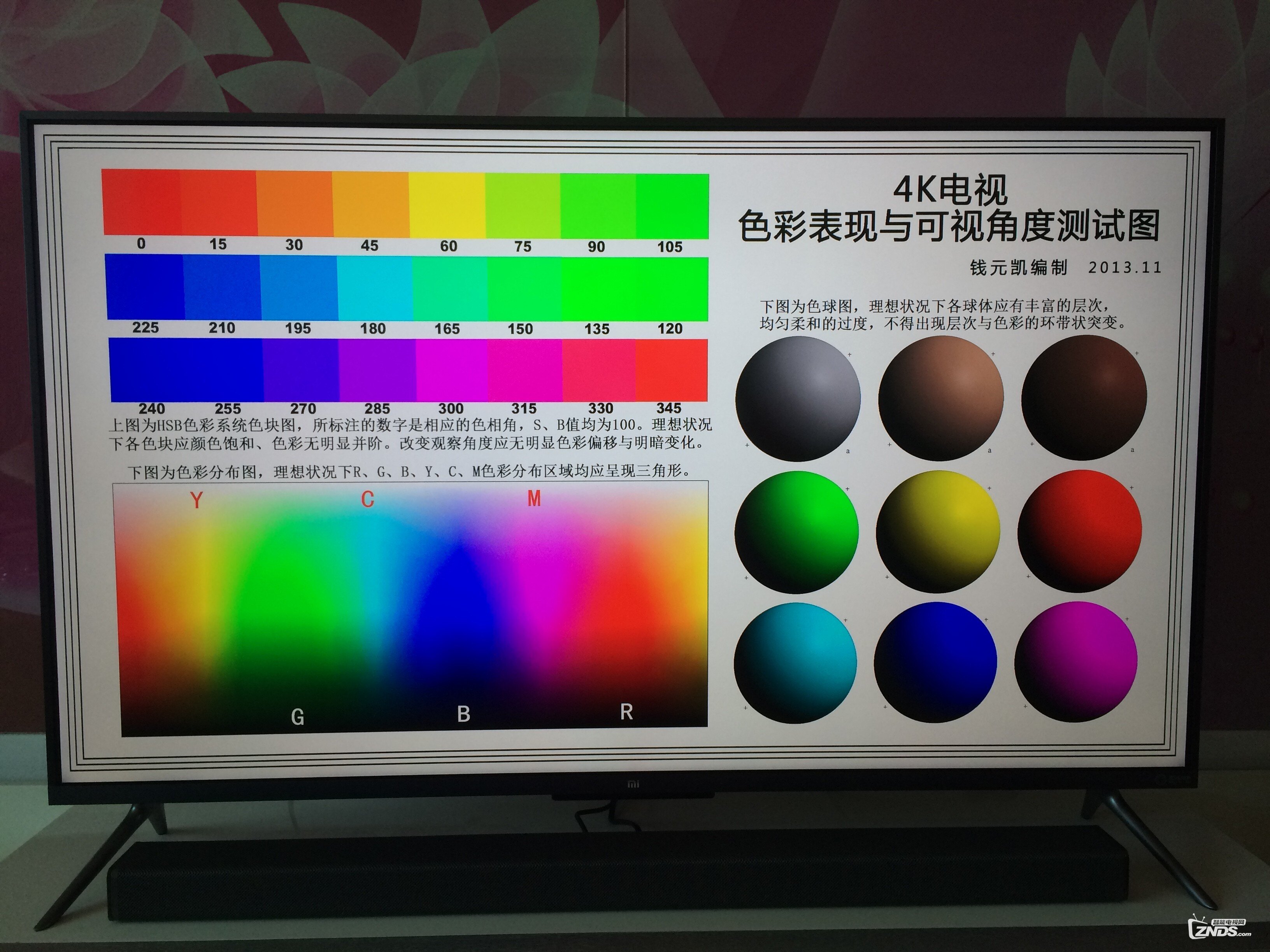Click the red shaded sphere
The height and width of the screenshot is (952, 1270).
tap(1079, 531)
